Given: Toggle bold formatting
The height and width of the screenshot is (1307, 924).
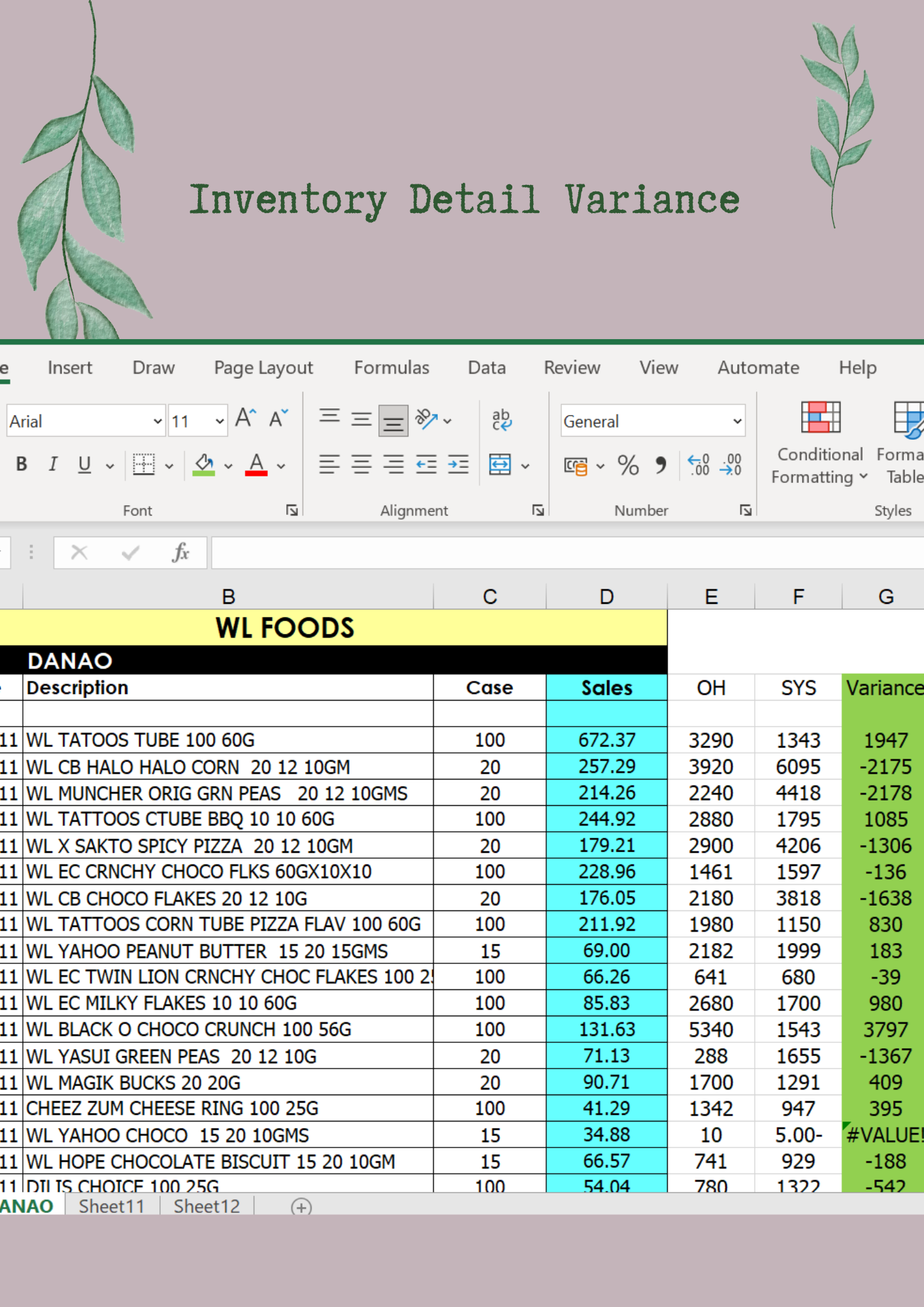Looking at the screenshot, I should pos(22,465).
